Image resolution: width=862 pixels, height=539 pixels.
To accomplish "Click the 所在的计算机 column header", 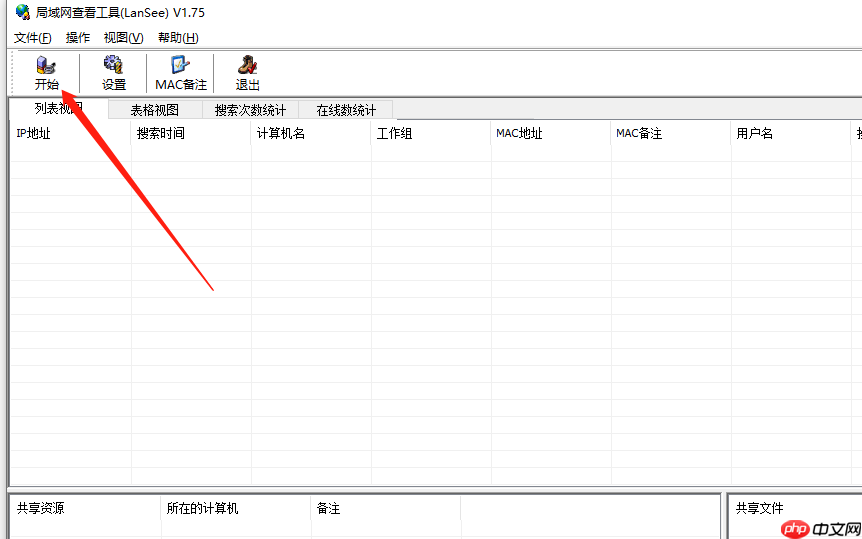I will pyautogui.click(x=236, y=508).
